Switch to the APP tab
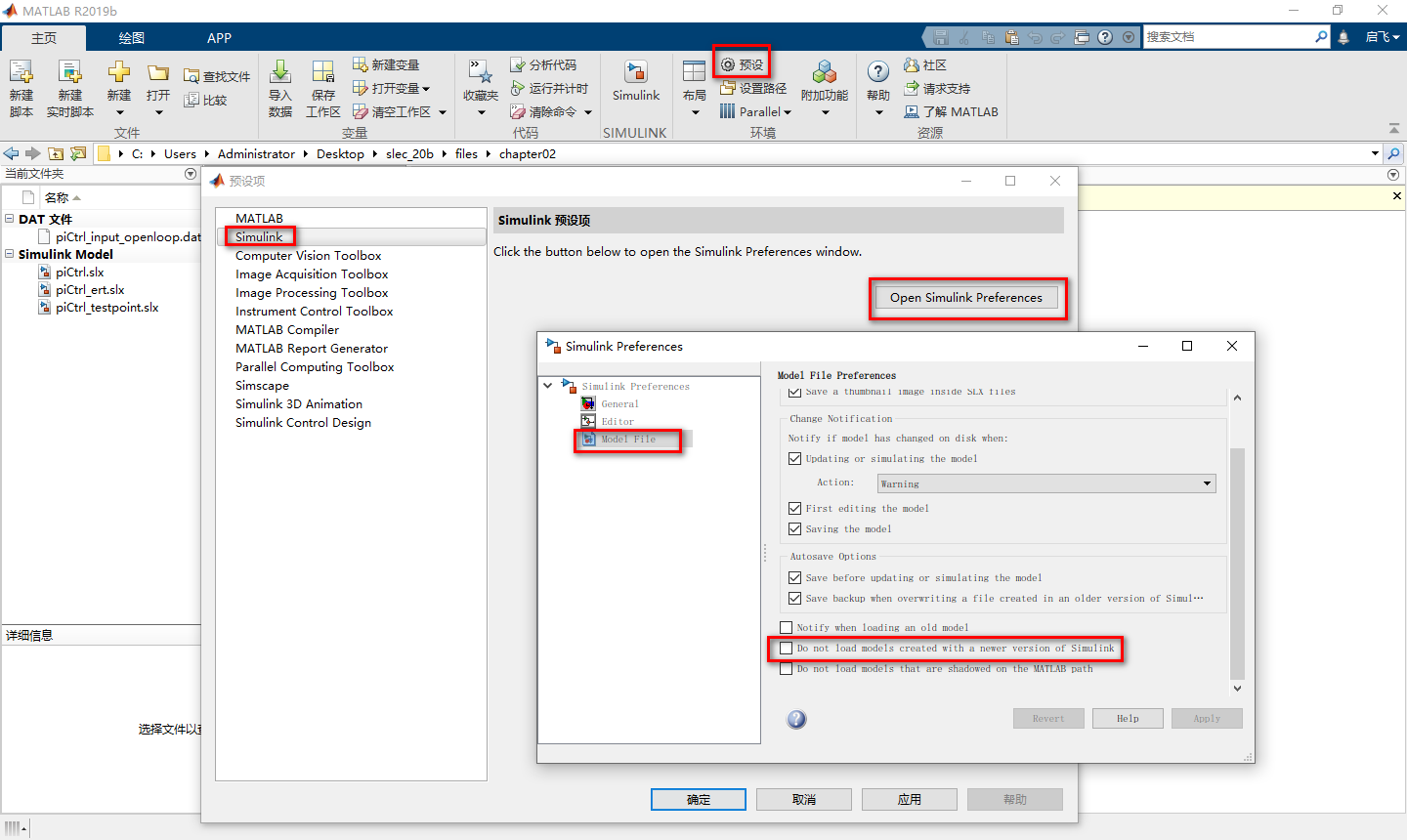The image size is (1407, 840). [x=219, y=38]
